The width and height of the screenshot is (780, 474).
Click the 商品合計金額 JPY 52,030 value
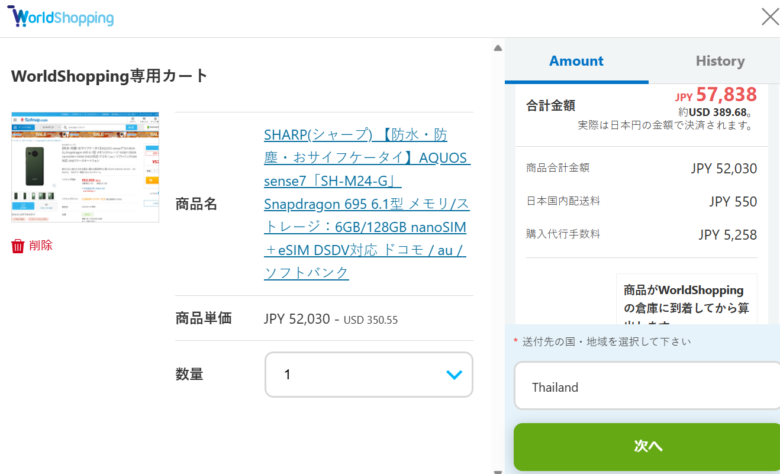[724, 169]
